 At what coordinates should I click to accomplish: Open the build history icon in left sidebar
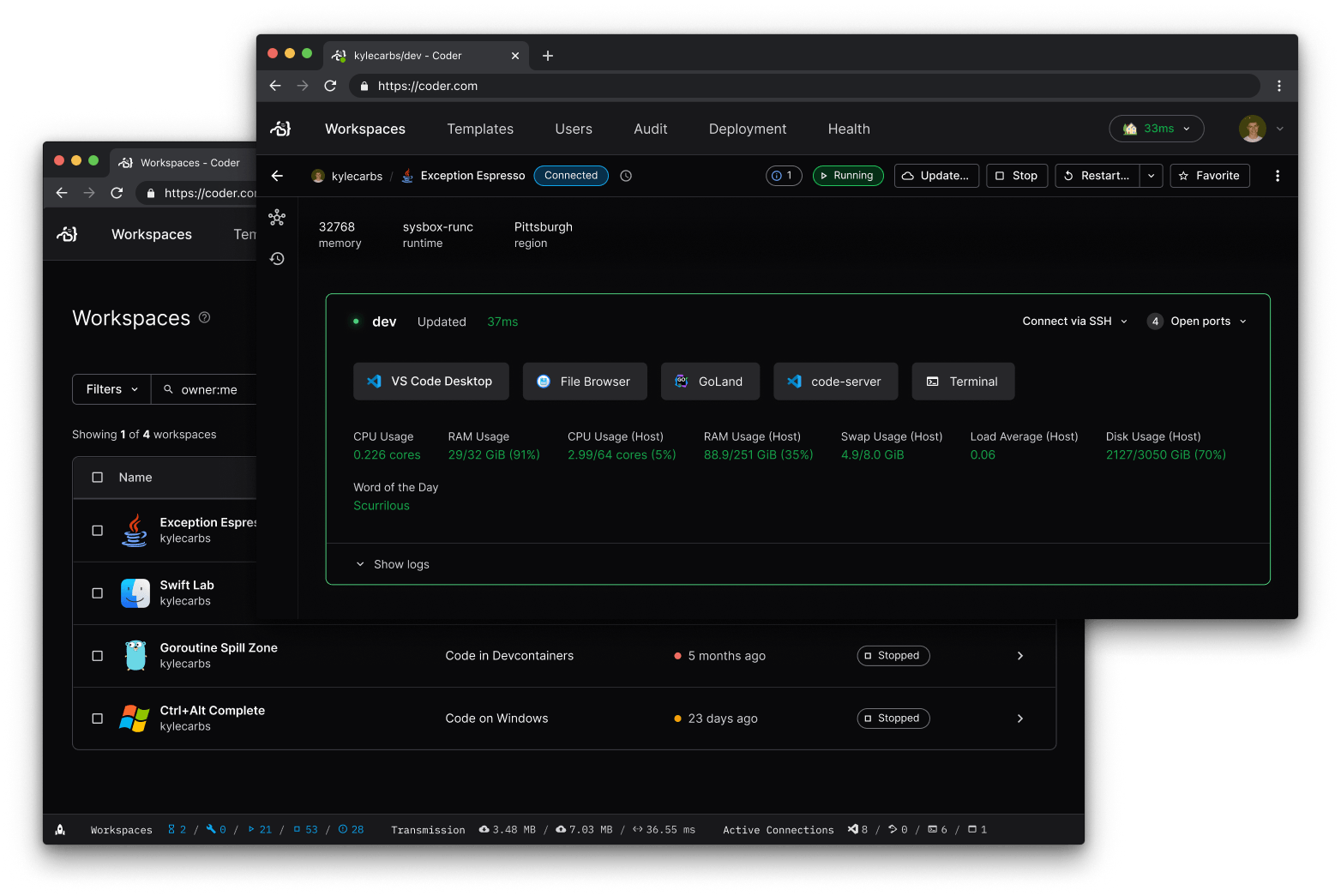[277, 259]
